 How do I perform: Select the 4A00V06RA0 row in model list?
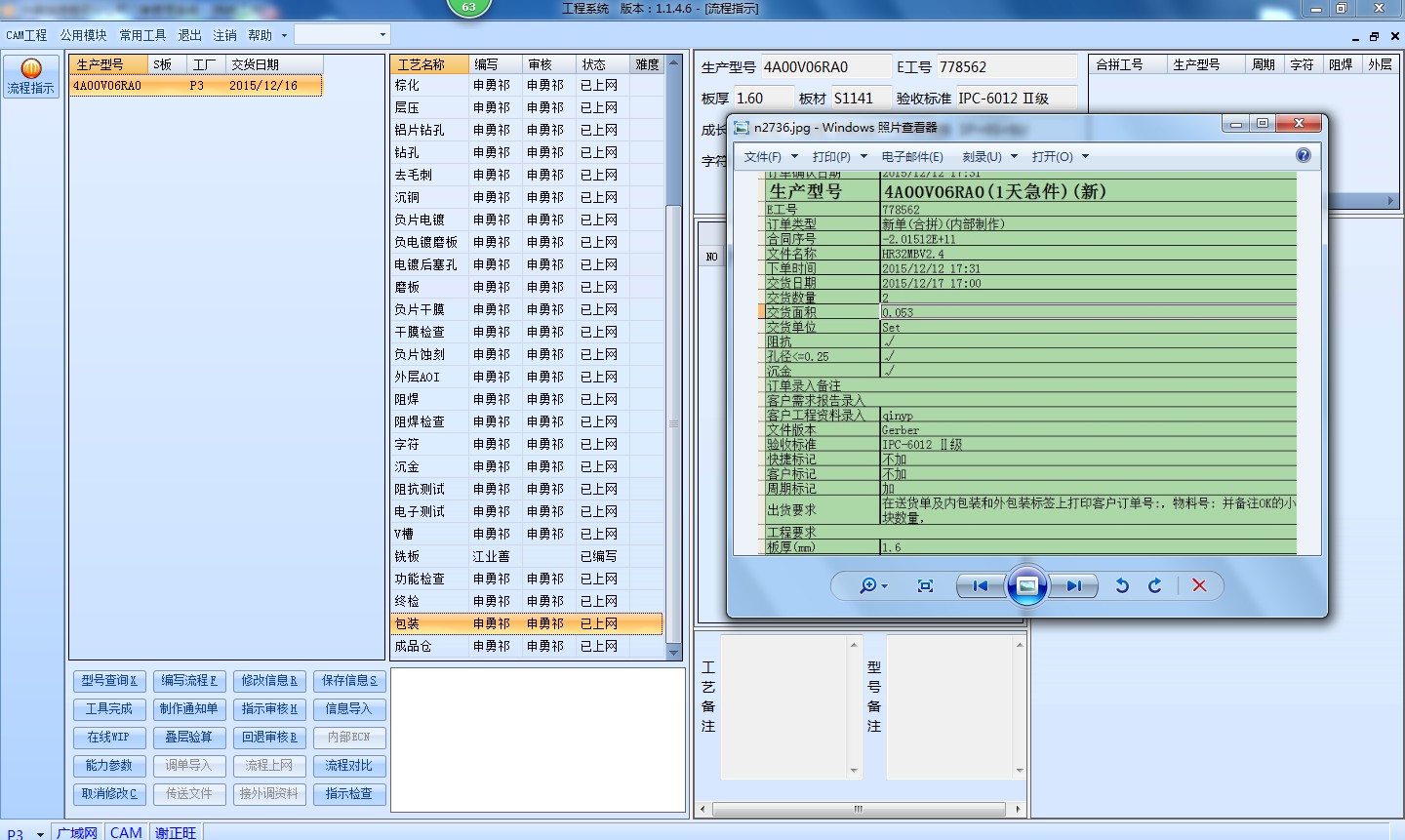point(196,86)
